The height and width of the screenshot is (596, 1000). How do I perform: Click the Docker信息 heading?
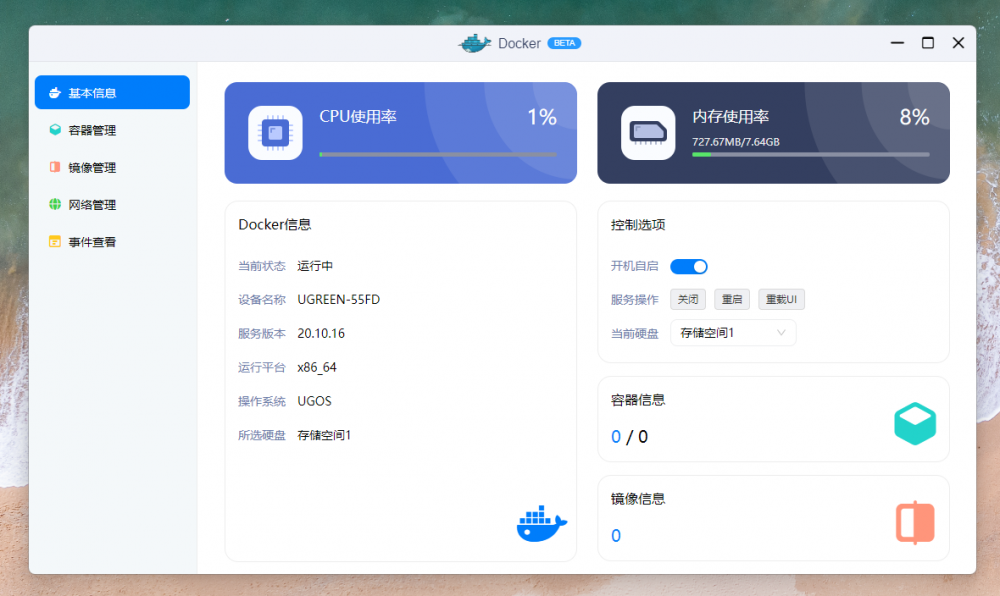pyautogui.click(x=275, y=224)
